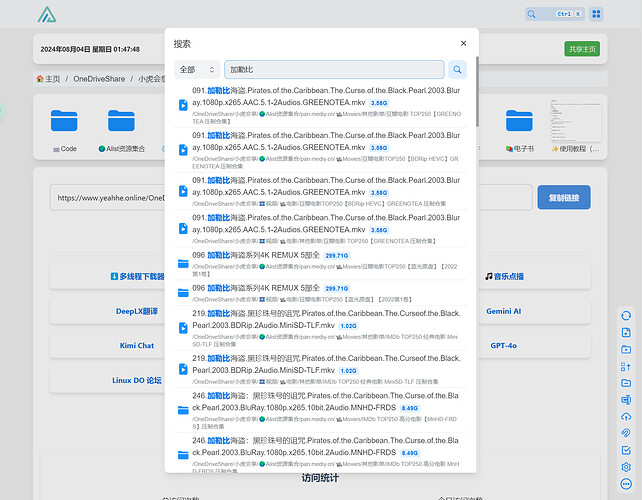Open the header search bar with Ctrl K
This screenshot has width=642, height=500.
pyautogui.click(x=555, y=14)
